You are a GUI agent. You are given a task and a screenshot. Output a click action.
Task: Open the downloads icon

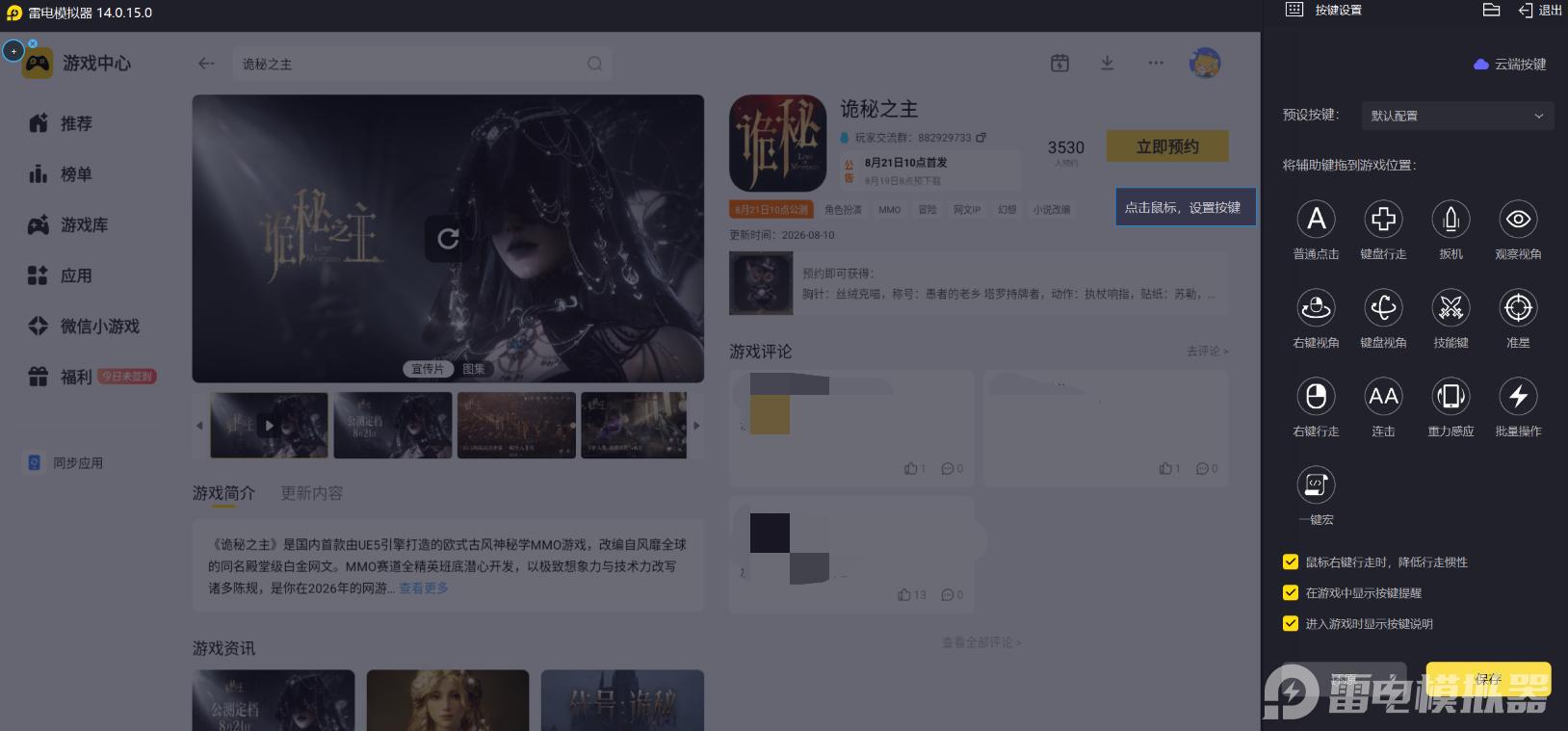coord(1107,64)
